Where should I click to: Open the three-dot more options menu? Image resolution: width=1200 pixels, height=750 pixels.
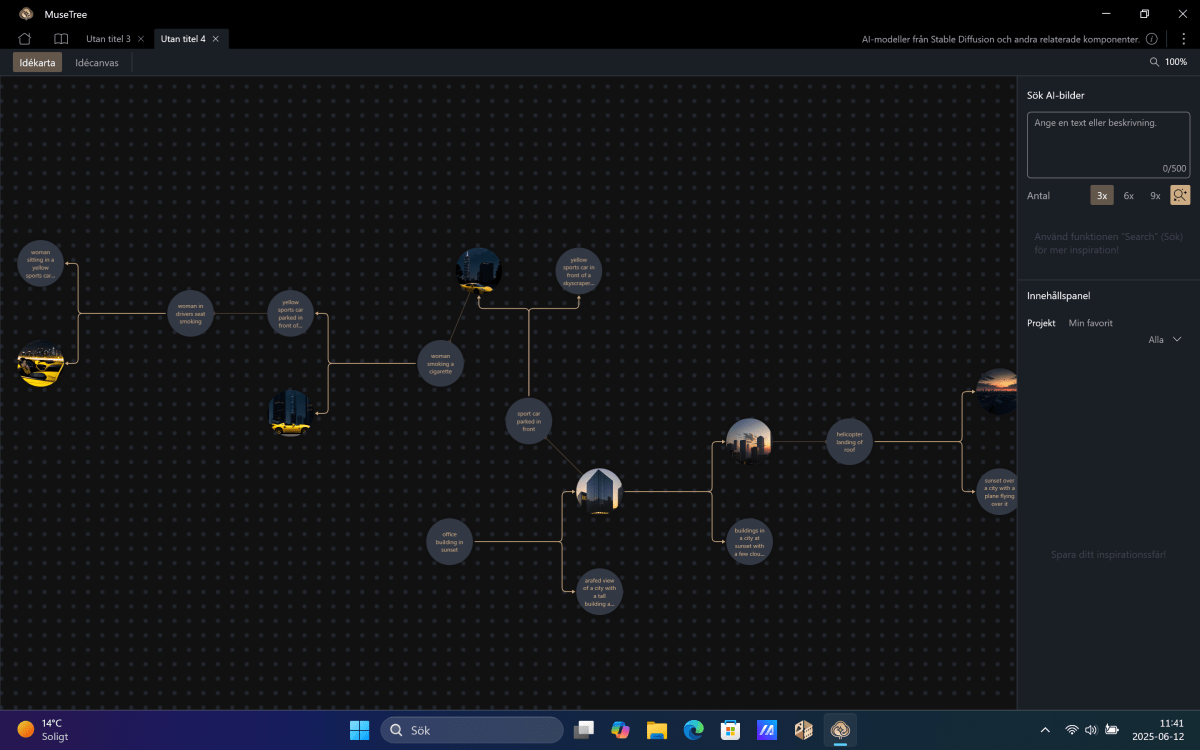tap(1183, 39)
